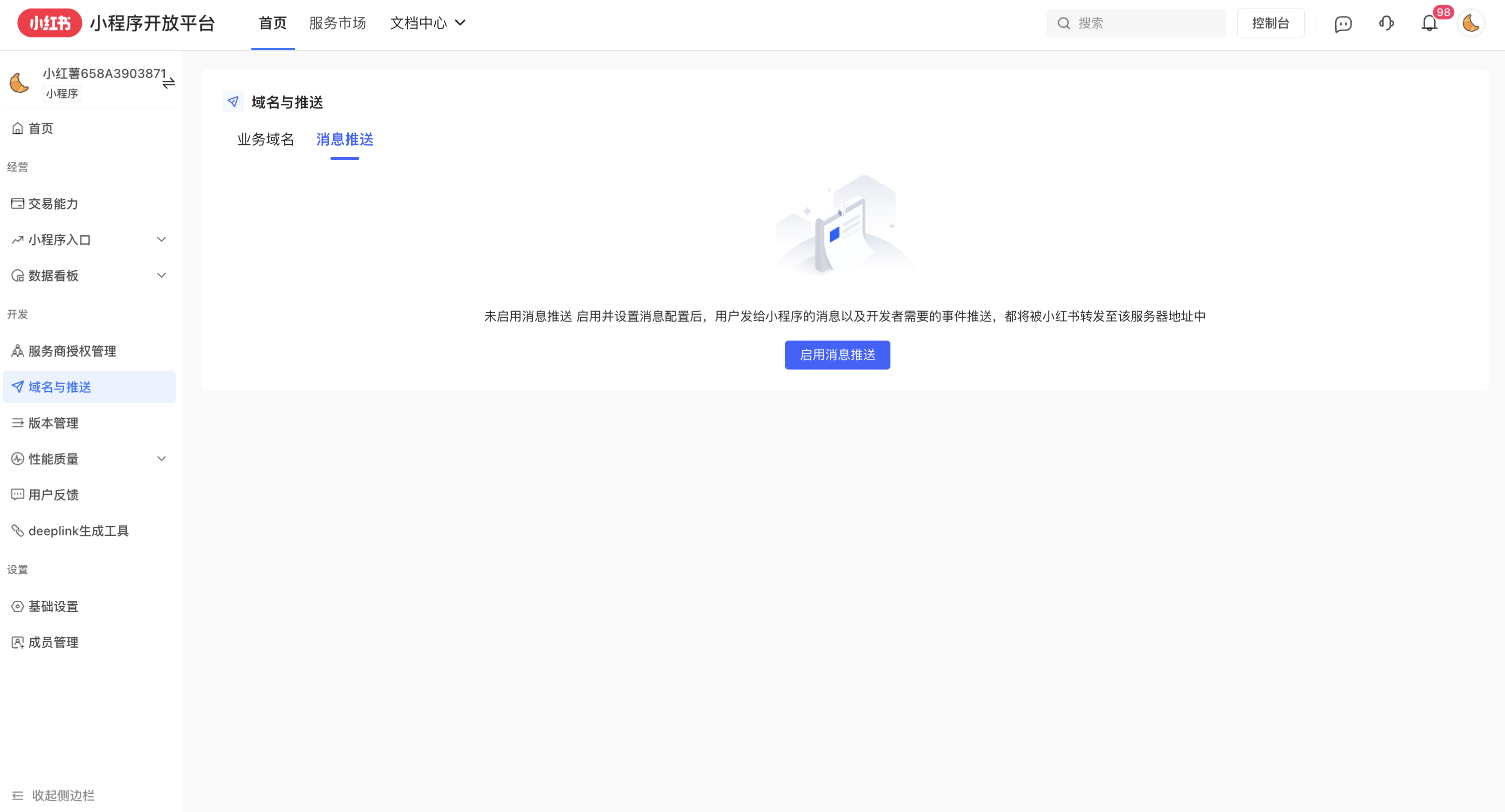Click the 启用消息推送 button

click(x=836, y=355)
